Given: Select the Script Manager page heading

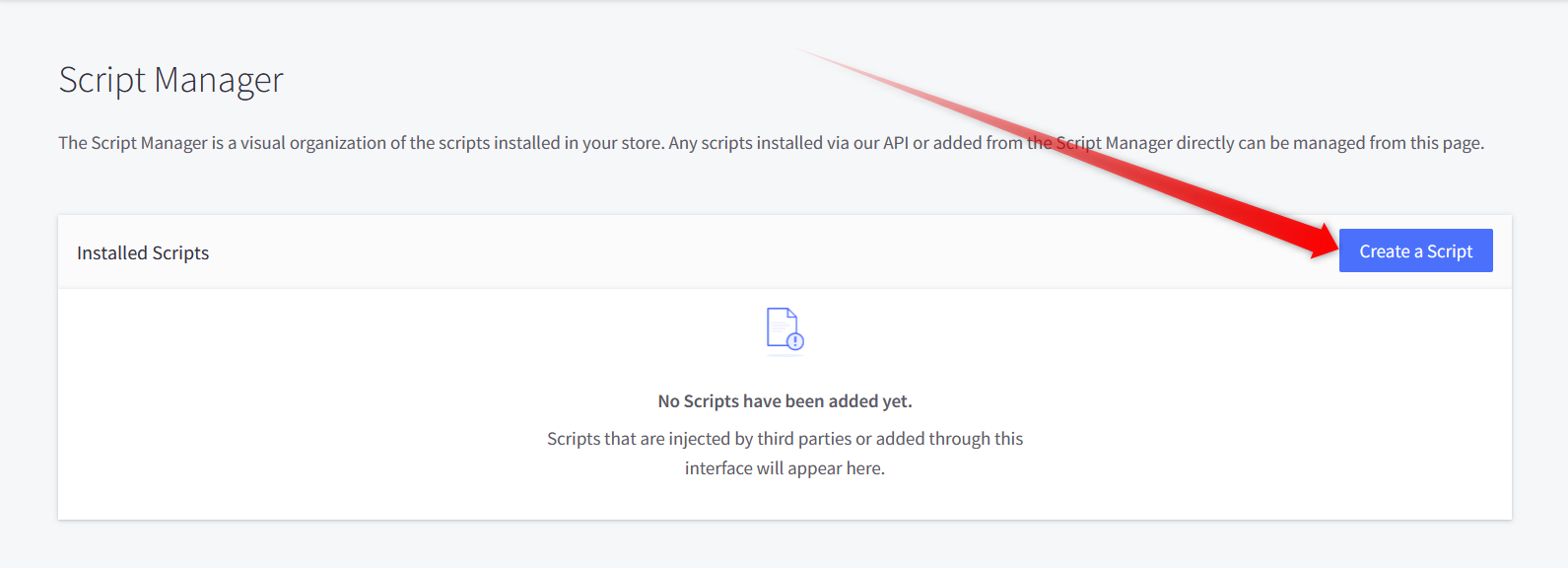Looking at the screenshot, I should coord(170,80).
